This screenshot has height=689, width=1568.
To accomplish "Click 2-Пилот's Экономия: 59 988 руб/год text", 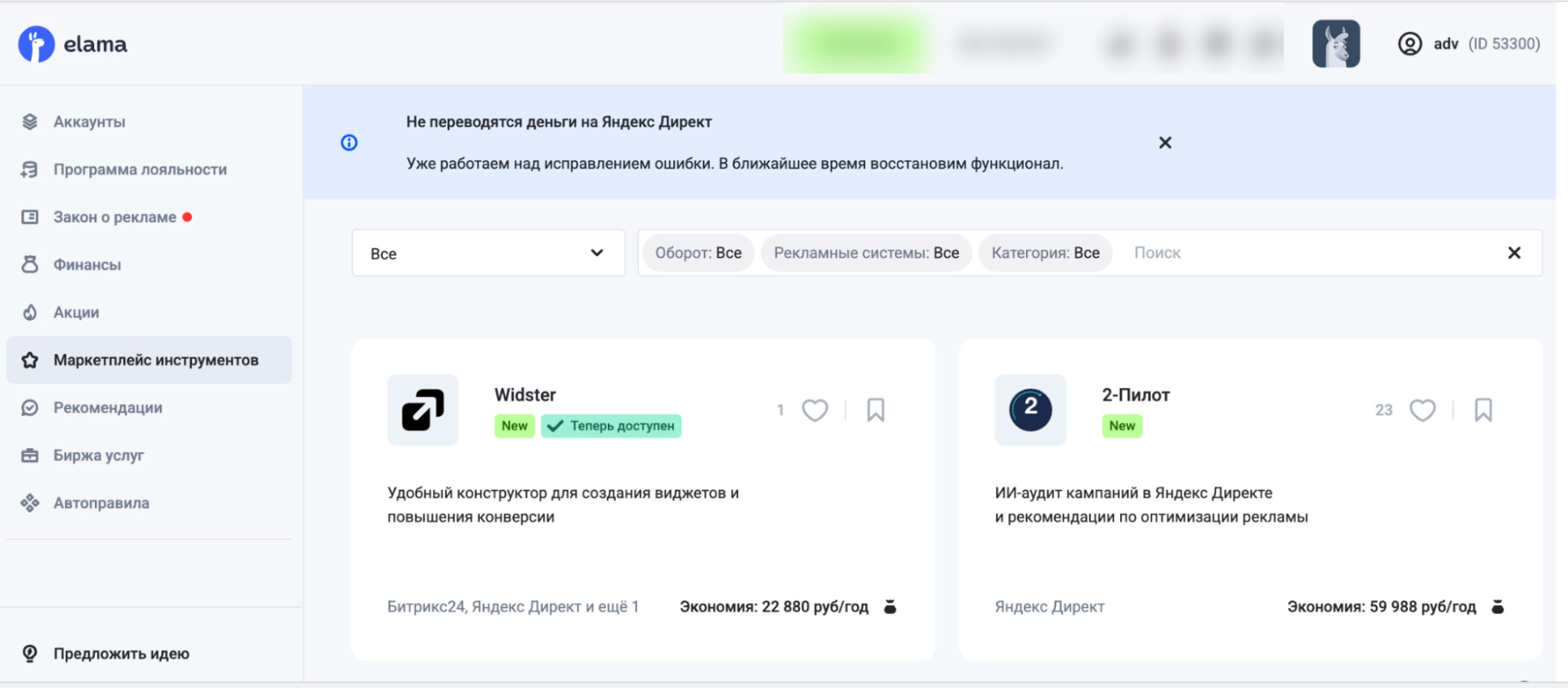I will 1381,607.
